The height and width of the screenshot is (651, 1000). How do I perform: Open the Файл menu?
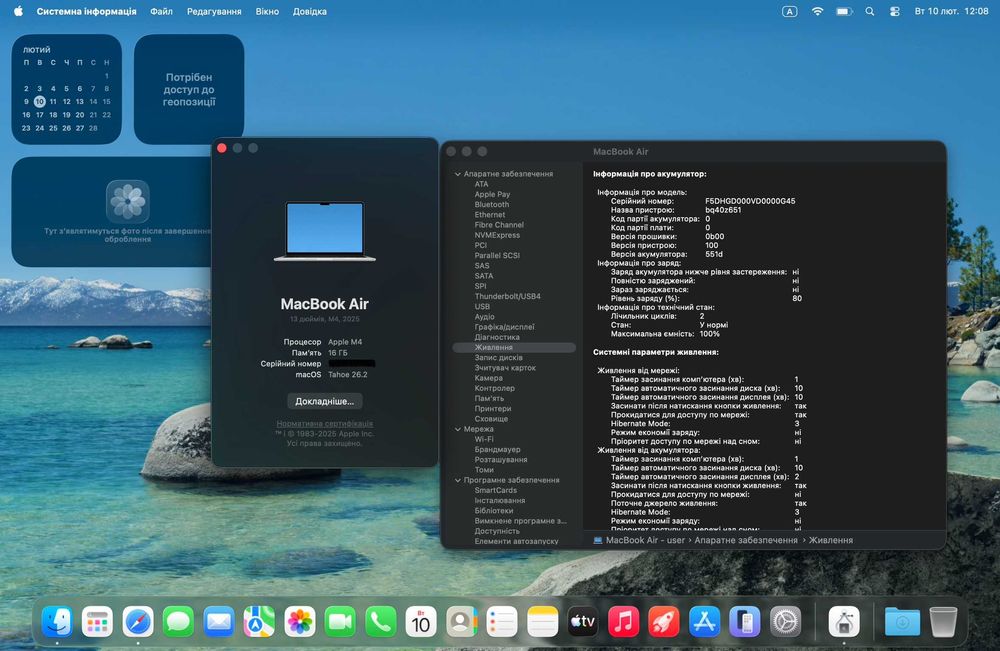[x=161, y=11]
